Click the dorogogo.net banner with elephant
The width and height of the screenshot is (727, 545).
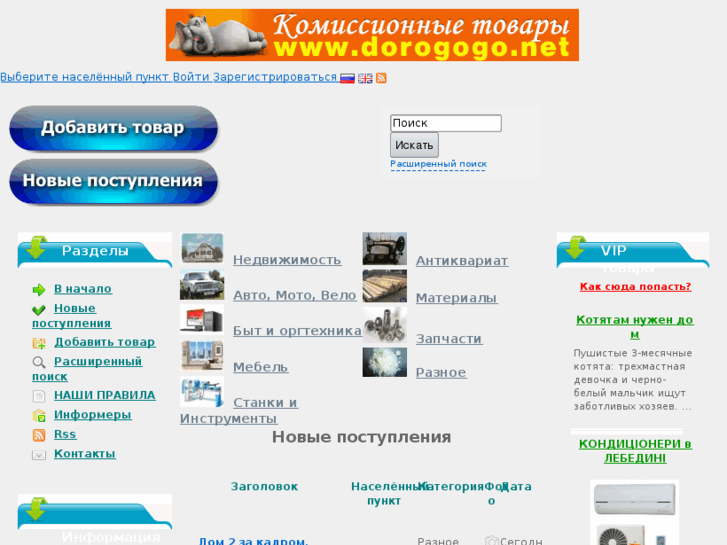372,35
